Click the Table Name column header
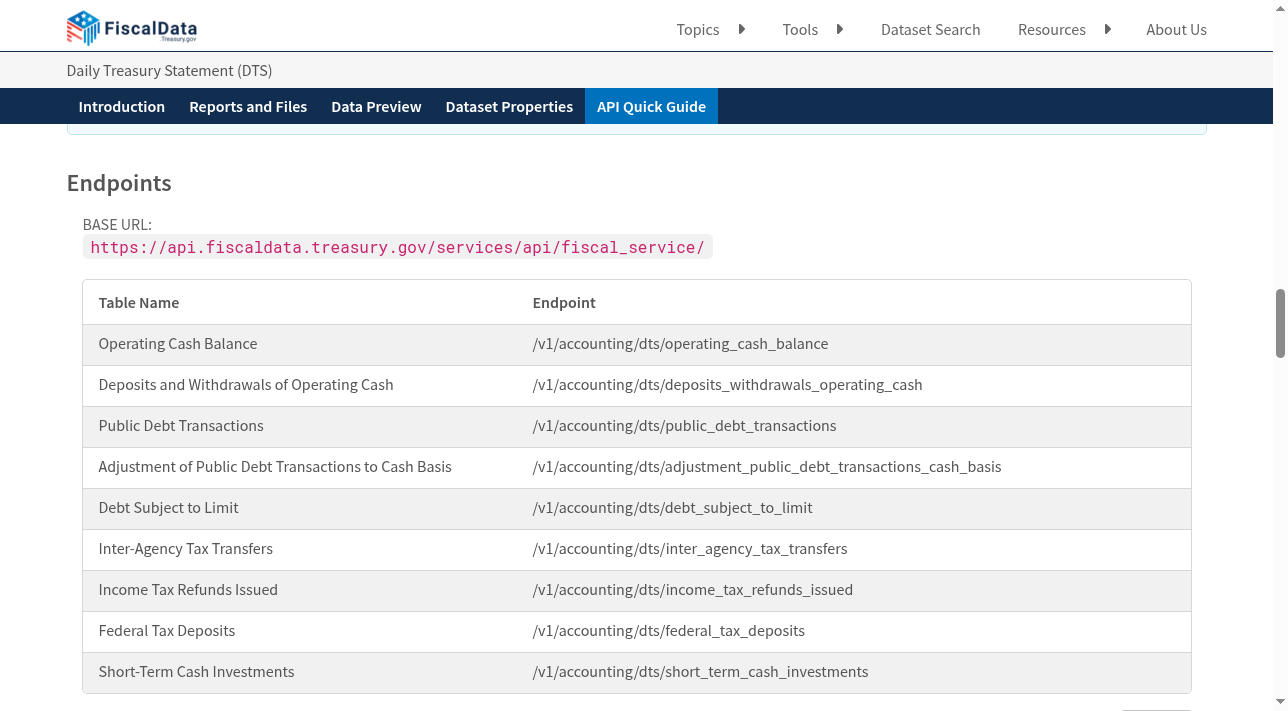 [x=139, y=302]
